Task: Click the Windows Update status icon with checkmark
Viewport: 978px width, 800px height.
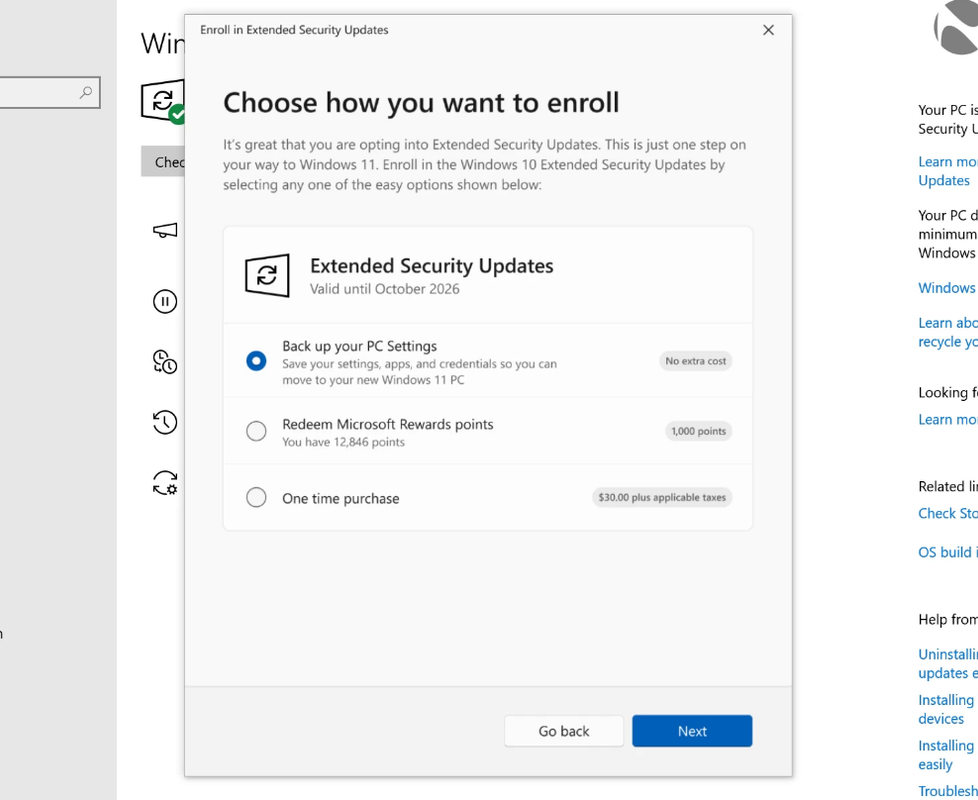Action: (163, 101)
